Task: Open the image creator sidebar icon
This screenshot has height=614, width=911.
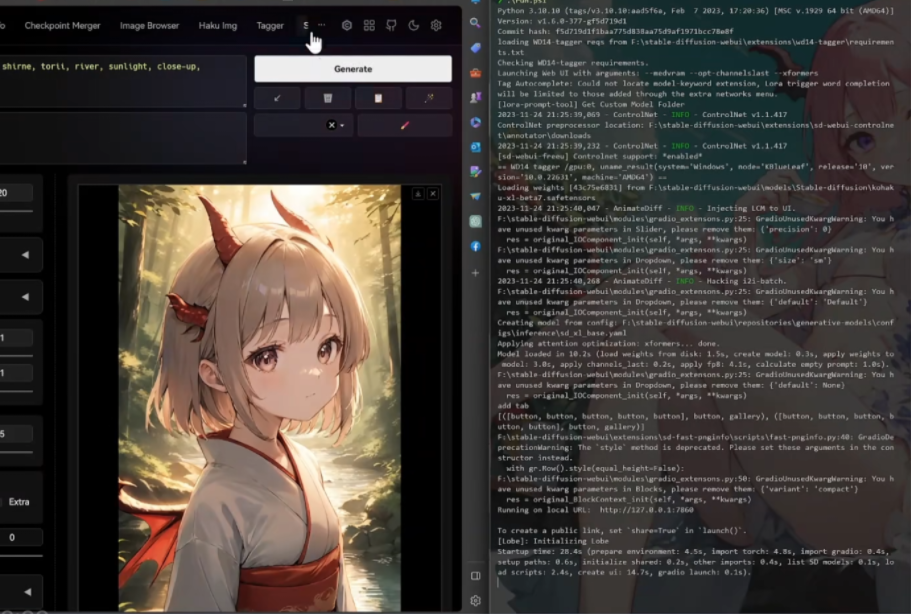Action: [x=475, y=171]
